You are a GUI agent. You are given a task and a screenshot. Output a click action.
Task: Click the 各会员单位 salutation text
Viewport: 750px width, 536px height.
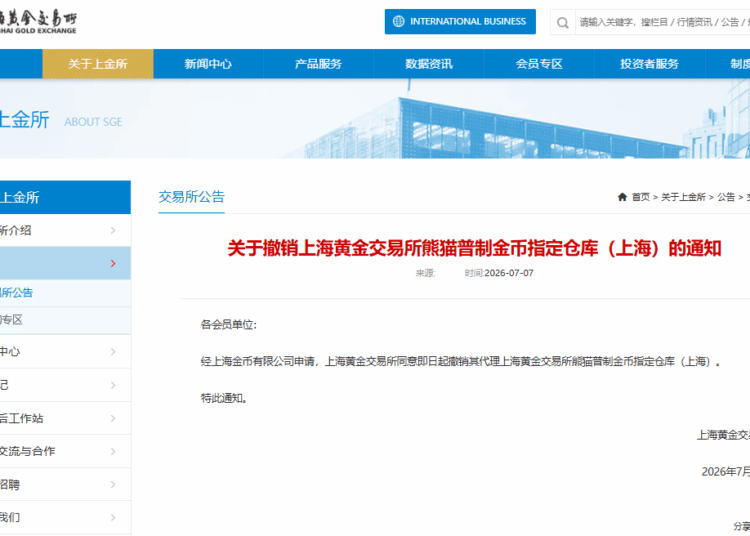pos(229,325)
